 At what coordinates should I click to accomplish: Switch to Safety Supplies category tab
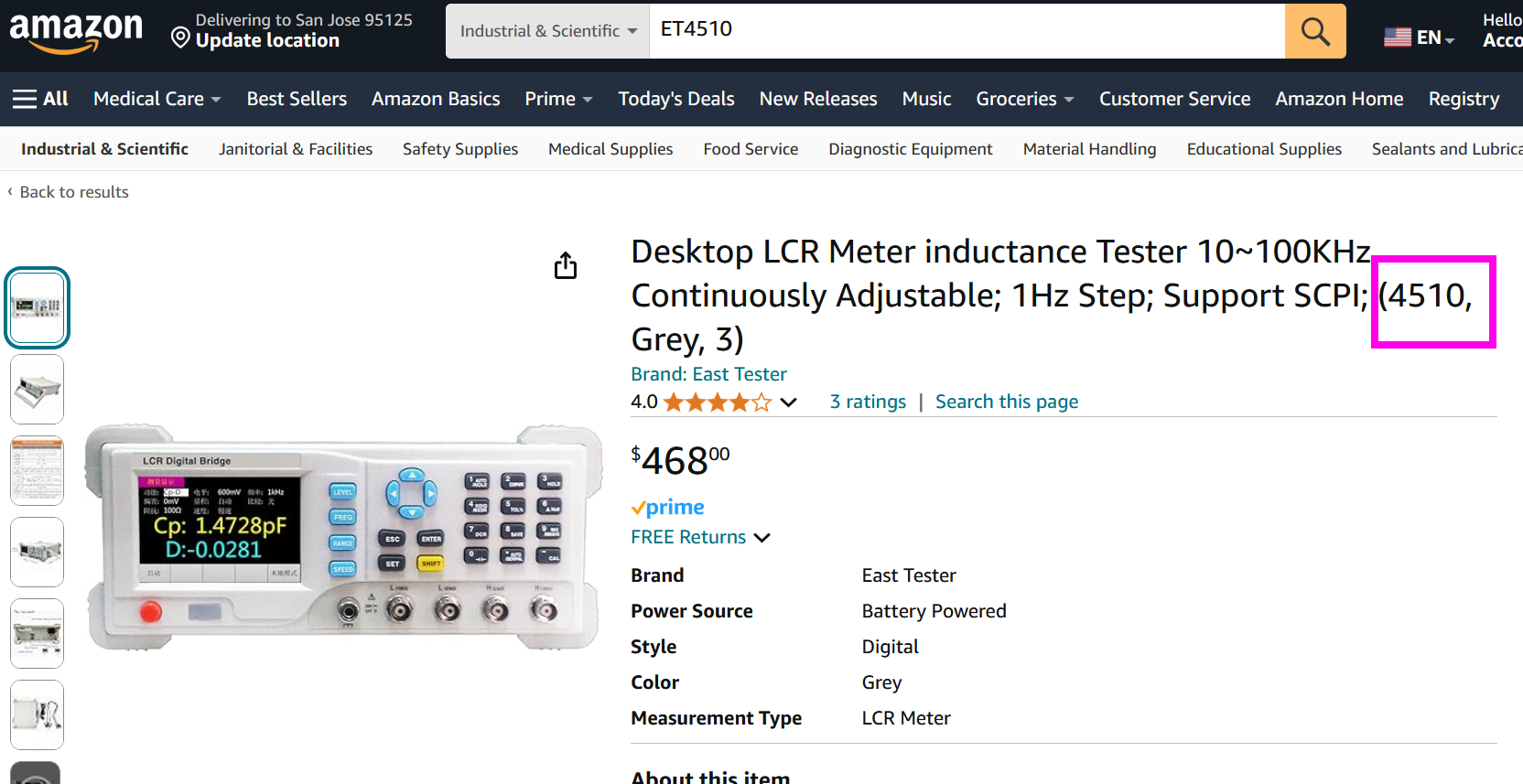(x=460, y=149)
